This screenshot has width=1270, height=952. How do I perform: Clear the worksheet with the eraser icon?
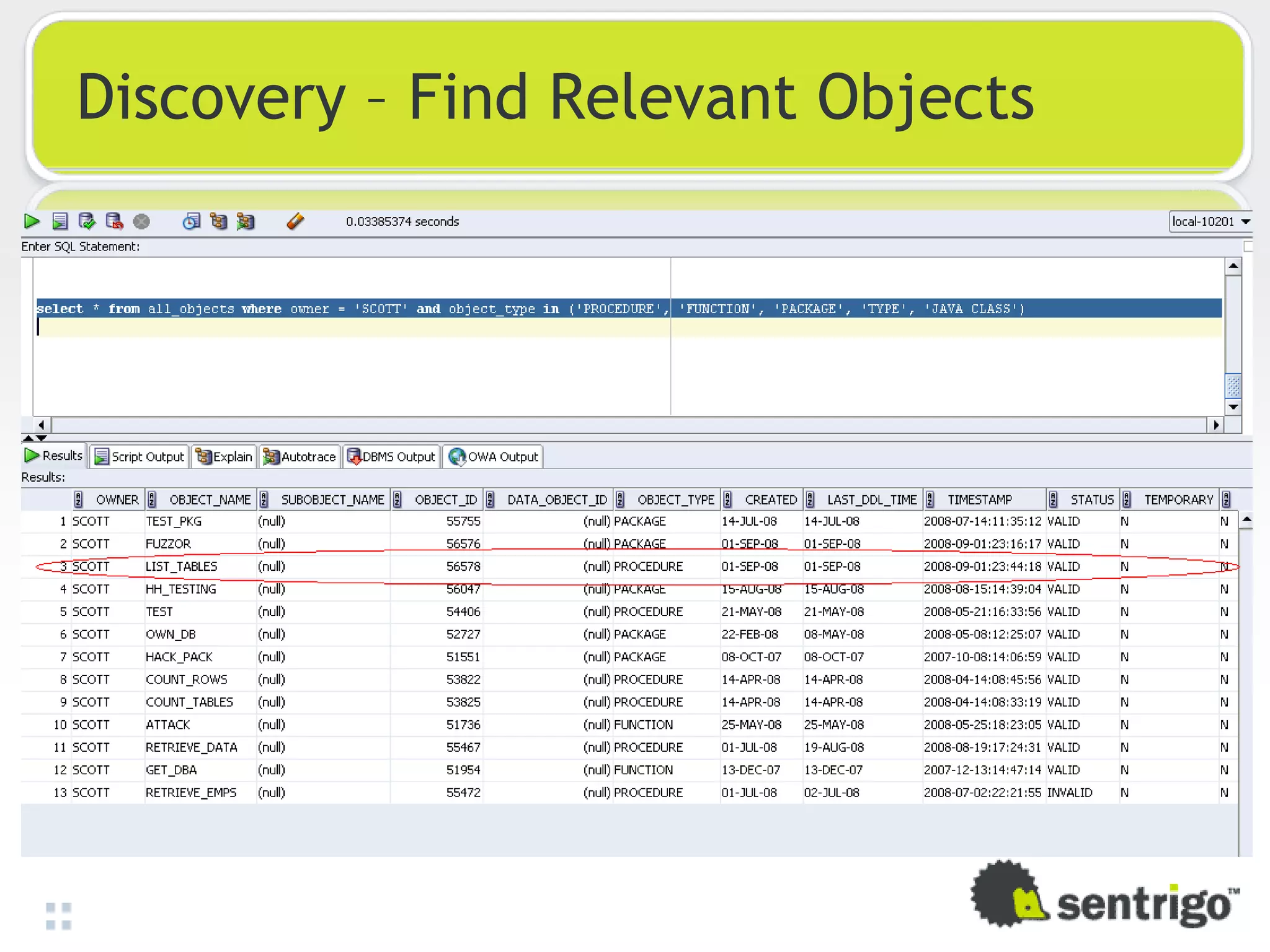(296, 221)
